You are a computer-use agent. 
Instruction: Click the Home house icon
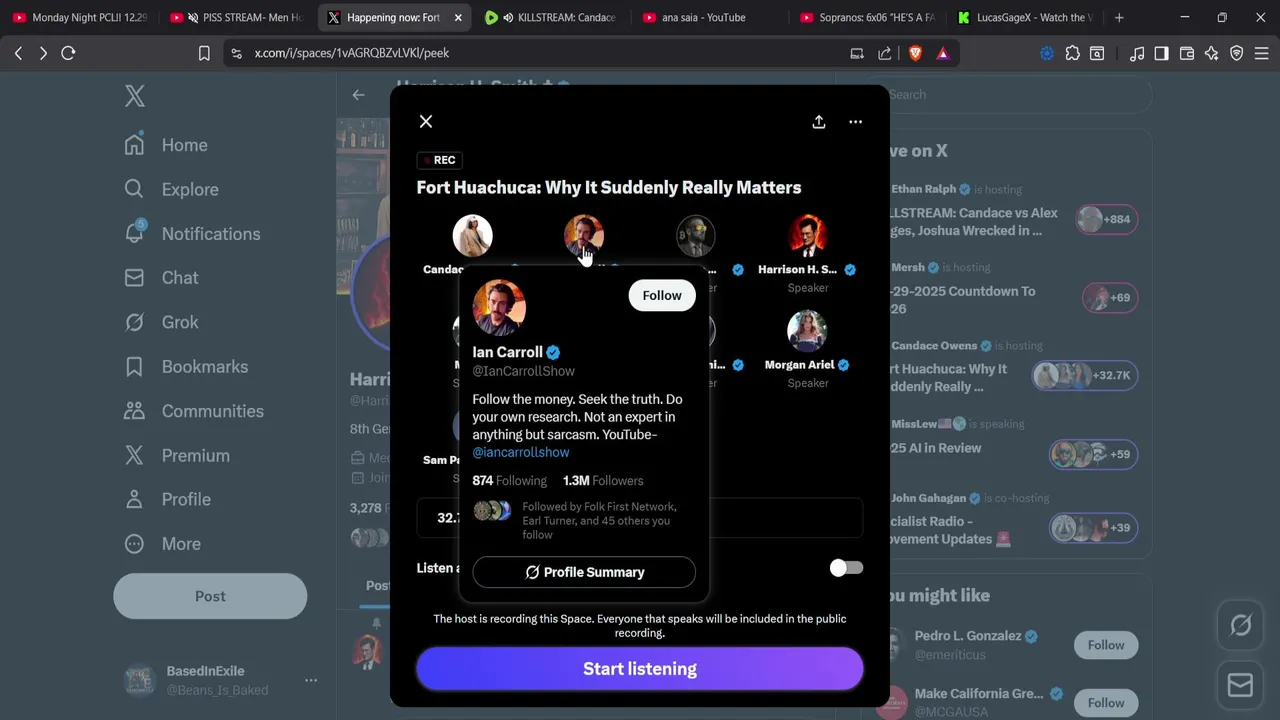[134, 145]
